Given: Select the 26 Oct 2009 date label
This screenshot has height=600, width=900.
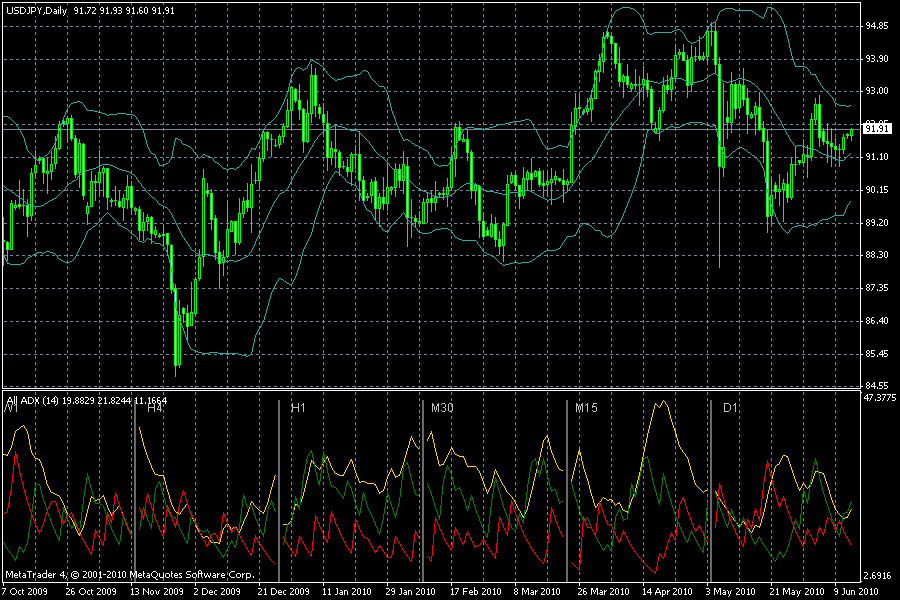Looking at the screenshot, I should click(91, 591).
